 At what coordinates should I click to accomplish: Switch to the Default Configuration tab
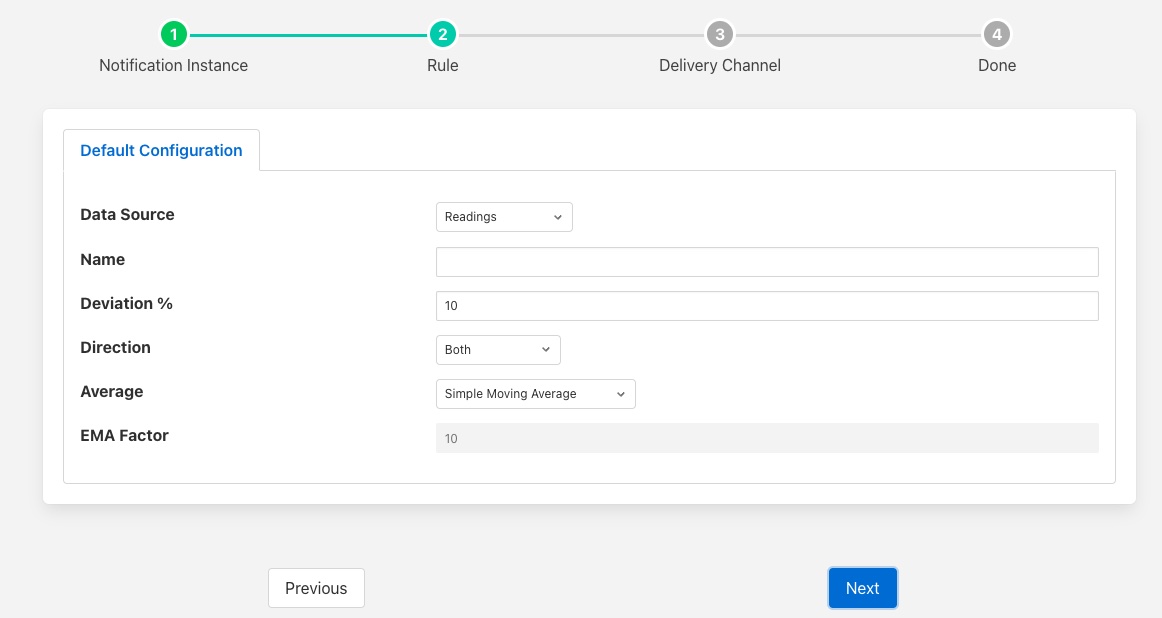point(161,150)
